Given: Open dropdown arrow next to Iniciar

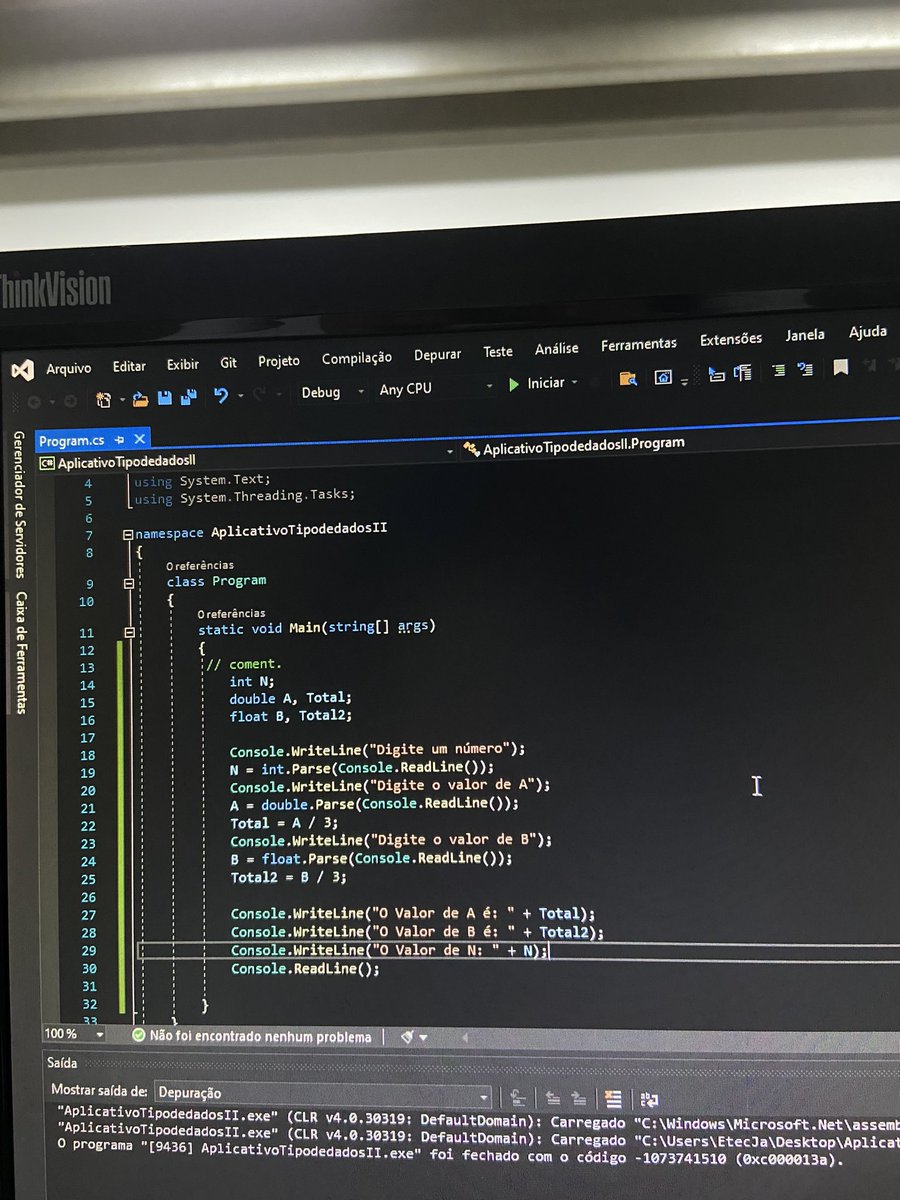Looking at the screenshot, I should (x=575, y=382).
